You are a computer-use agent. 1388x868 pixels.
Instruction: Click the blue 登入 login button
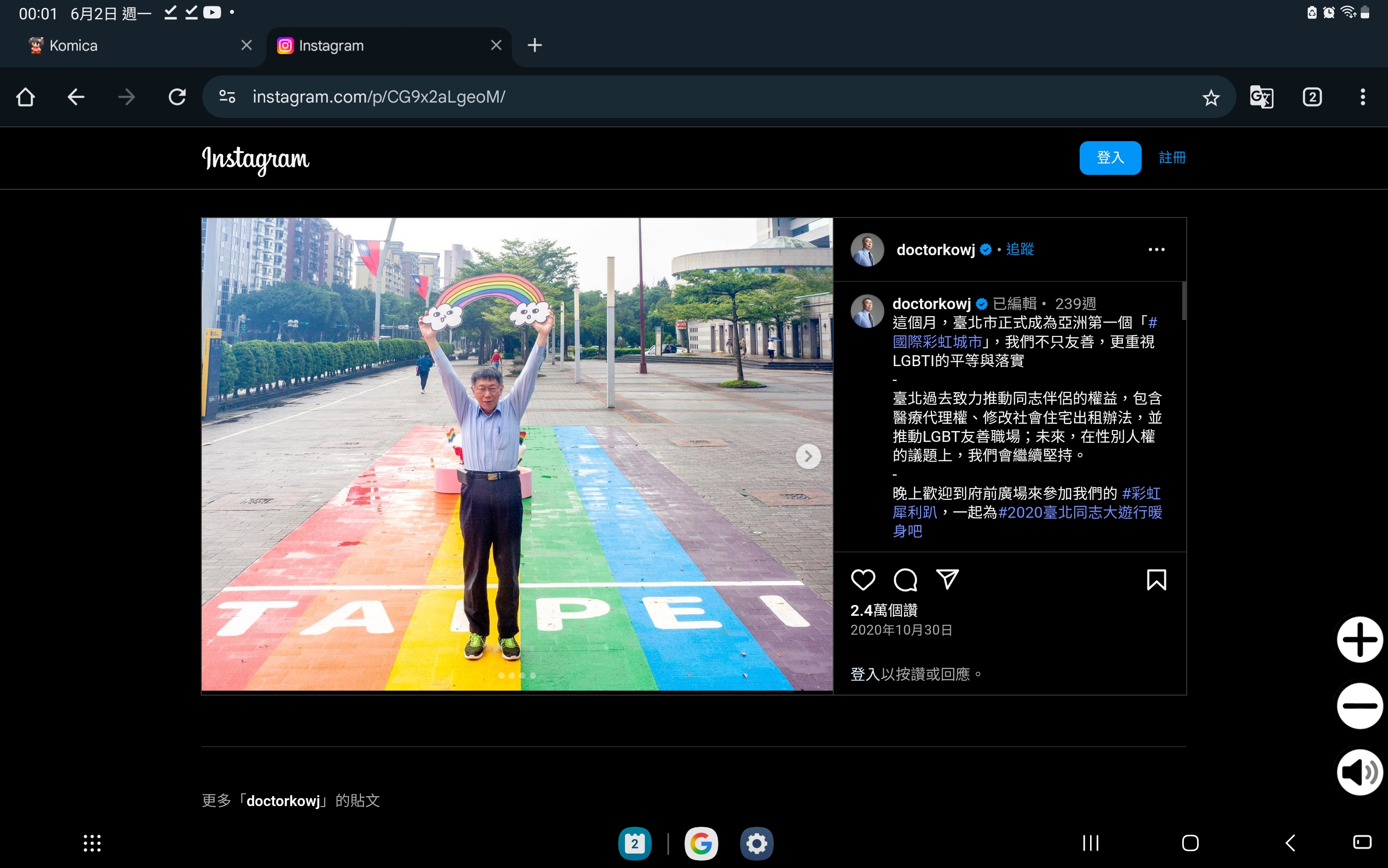(1110, 158)
